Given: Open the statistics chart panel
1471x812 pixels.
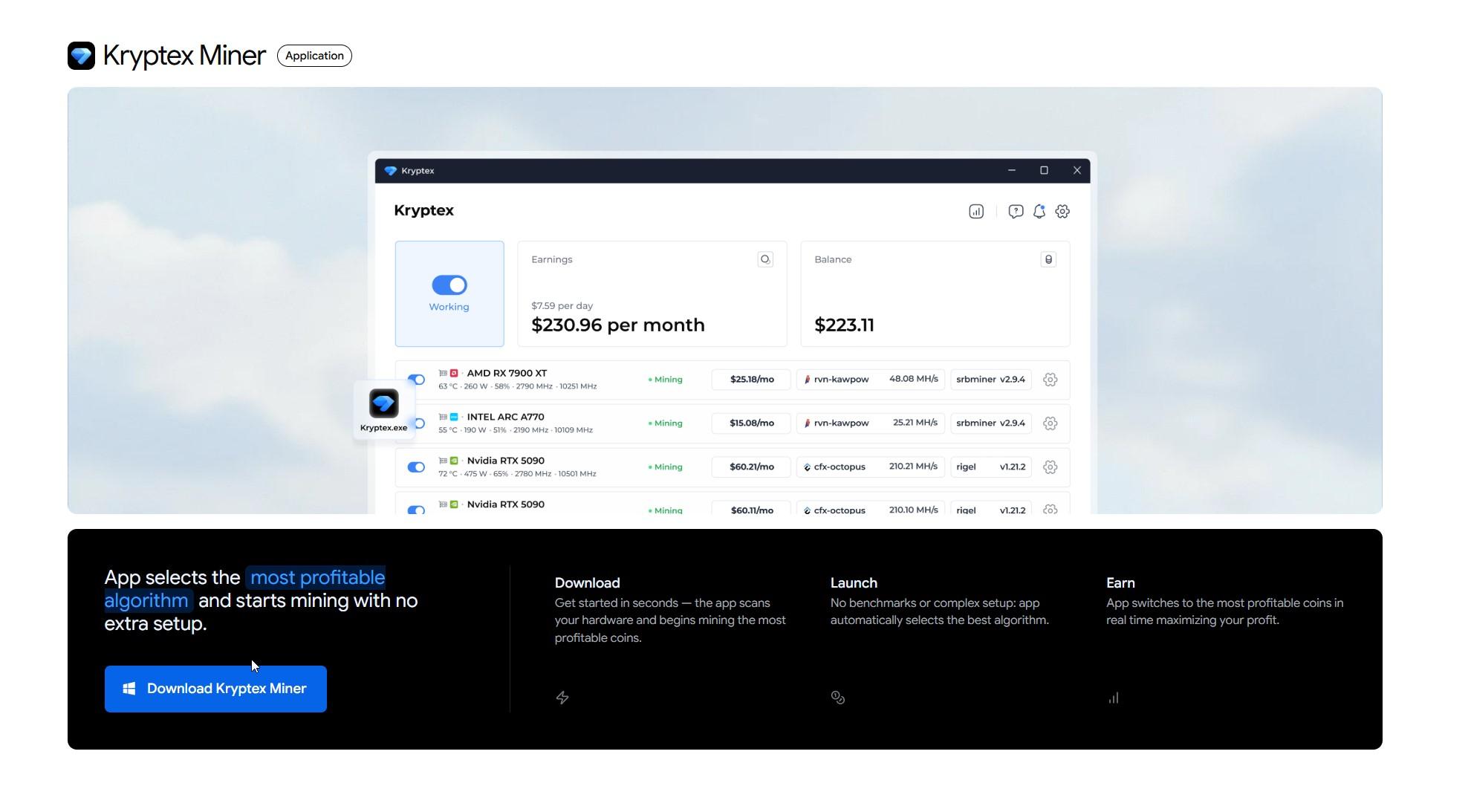Looking at the screenshot, I should [975, 211].
